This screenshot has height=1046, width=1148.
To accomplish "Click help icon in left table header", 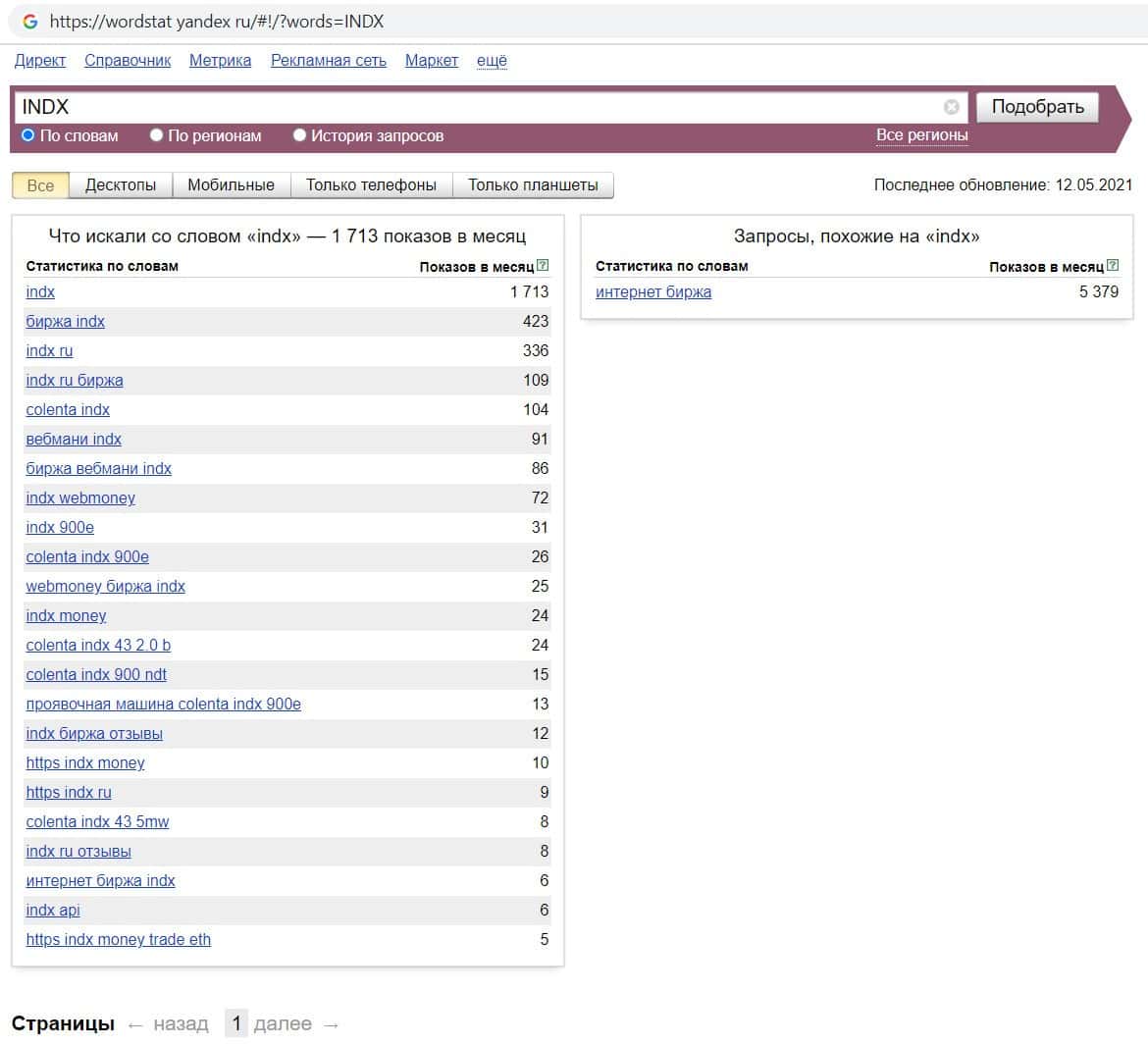I will 544,266.
